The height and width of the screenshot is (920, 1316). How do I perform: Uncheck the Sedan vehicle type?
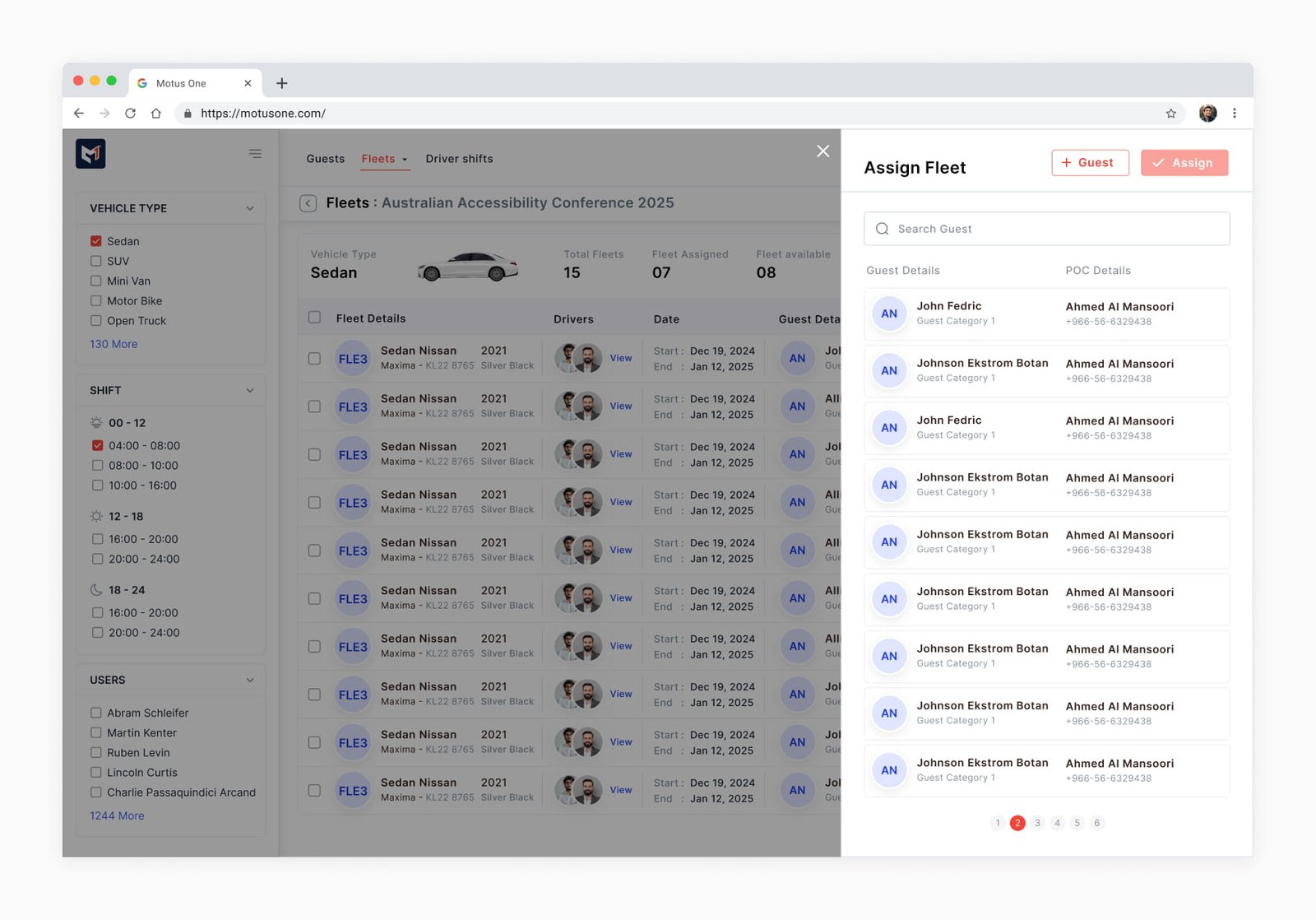[x=96, y=241]
